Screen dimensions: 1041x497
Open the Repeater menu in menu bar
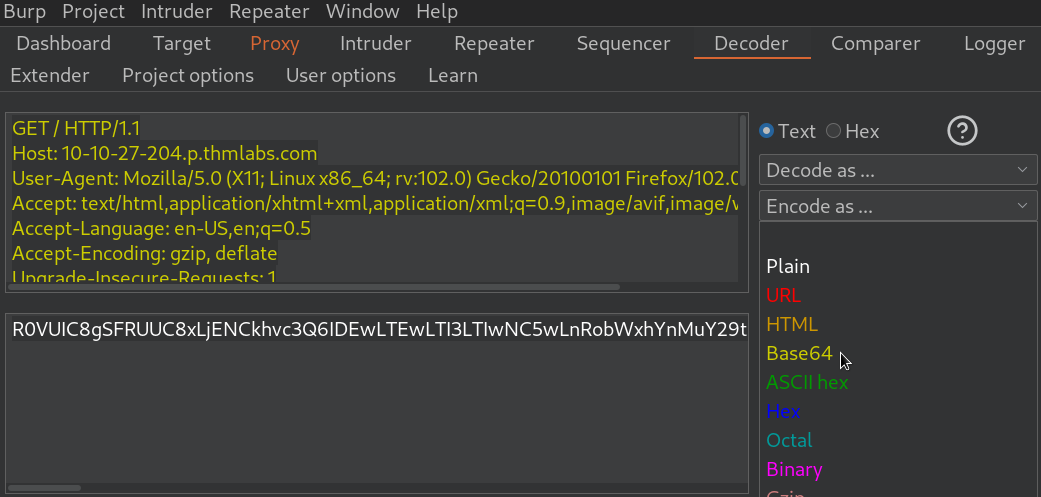click(x=269, y=11)
